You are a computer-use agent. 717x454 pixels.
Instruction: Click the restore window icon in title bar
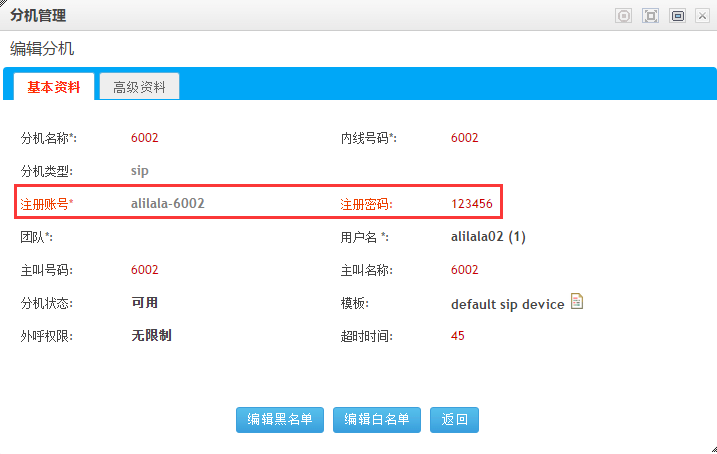677,16
